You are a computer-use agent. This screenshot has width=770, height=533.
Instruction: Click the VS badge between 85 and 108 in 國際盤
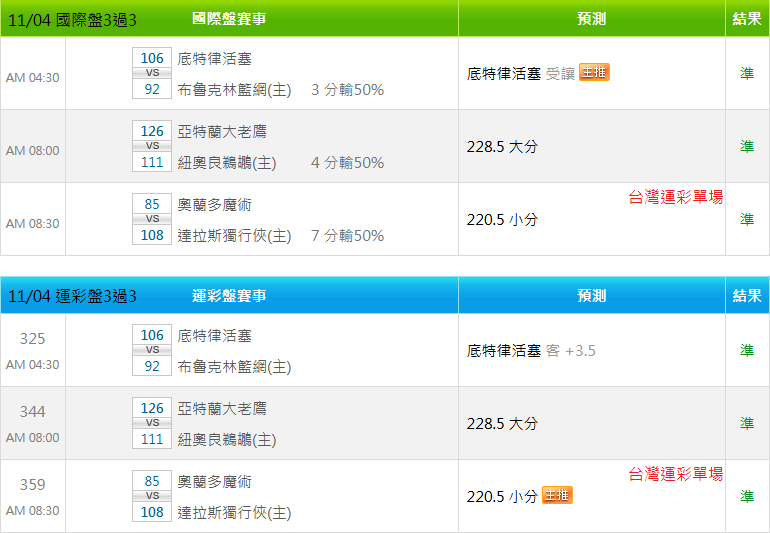click(152, 219)
